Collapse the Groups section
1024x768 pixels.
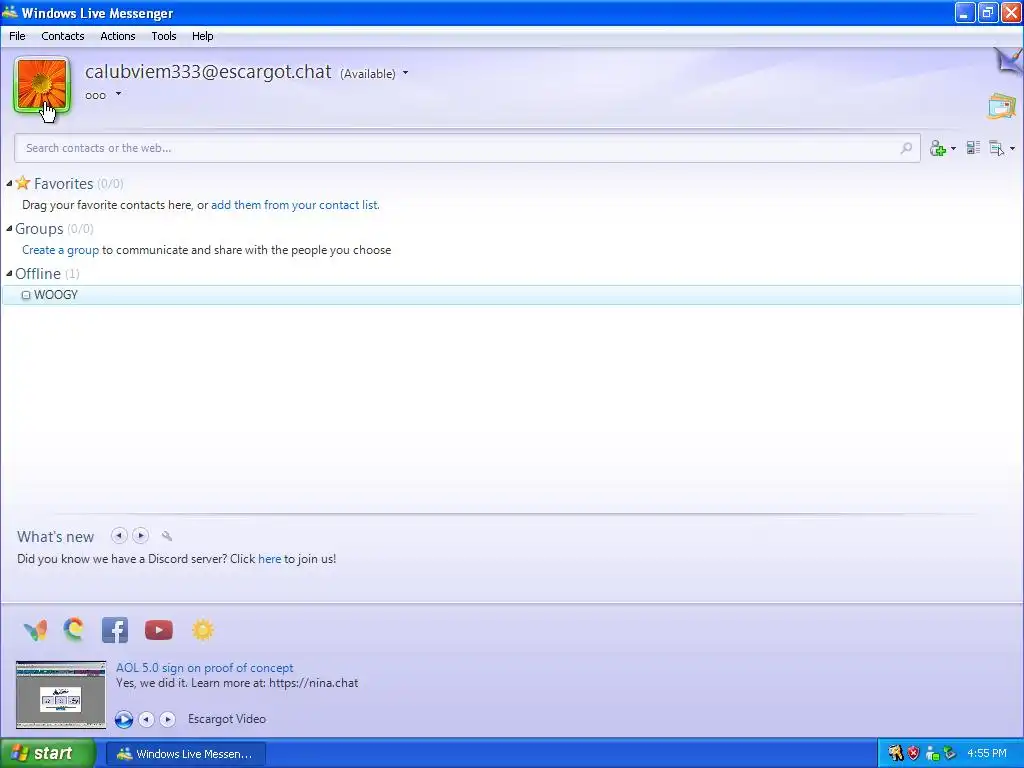click(x=9, y=229)
